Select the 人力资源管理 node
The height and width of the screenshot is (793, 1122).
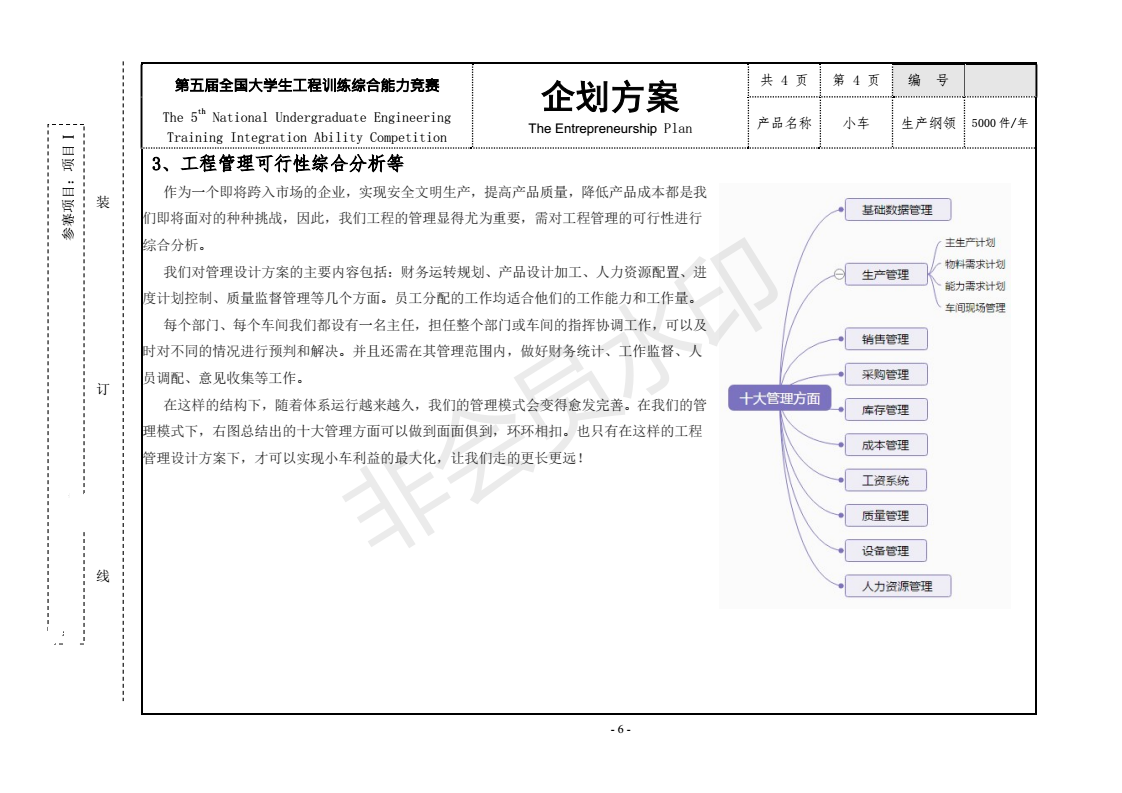click(x=896, y=585)
